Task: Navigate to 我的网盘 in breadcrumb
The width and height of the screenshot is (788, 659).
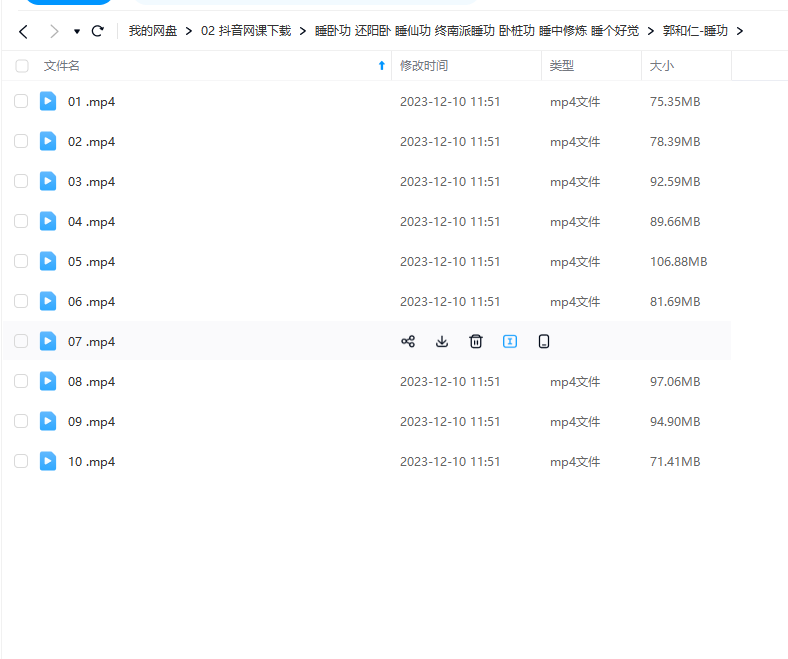Action: (153, 31)
